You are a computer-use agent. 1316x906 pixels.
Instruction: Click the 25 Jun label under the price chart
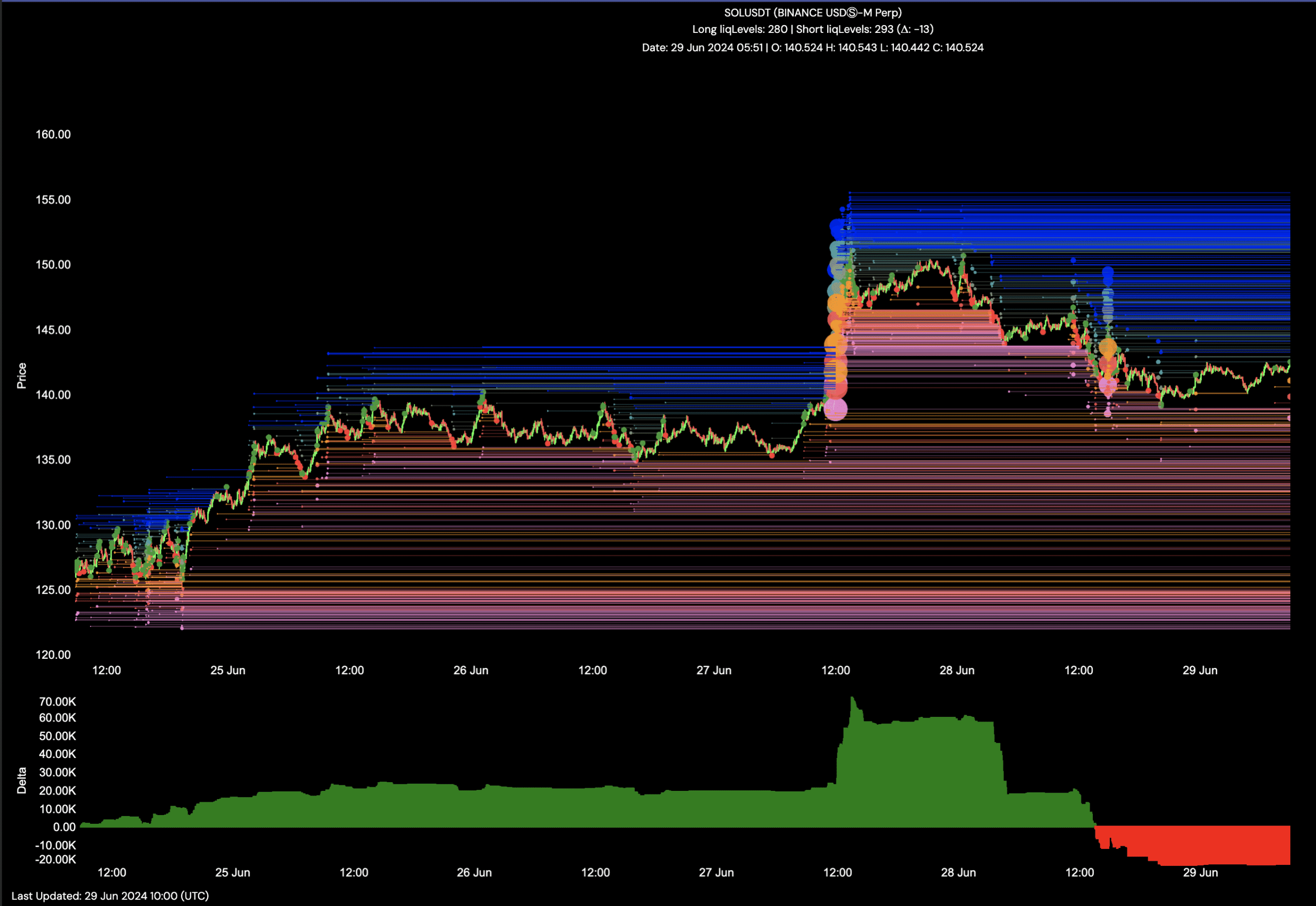(x=228, y=671)
